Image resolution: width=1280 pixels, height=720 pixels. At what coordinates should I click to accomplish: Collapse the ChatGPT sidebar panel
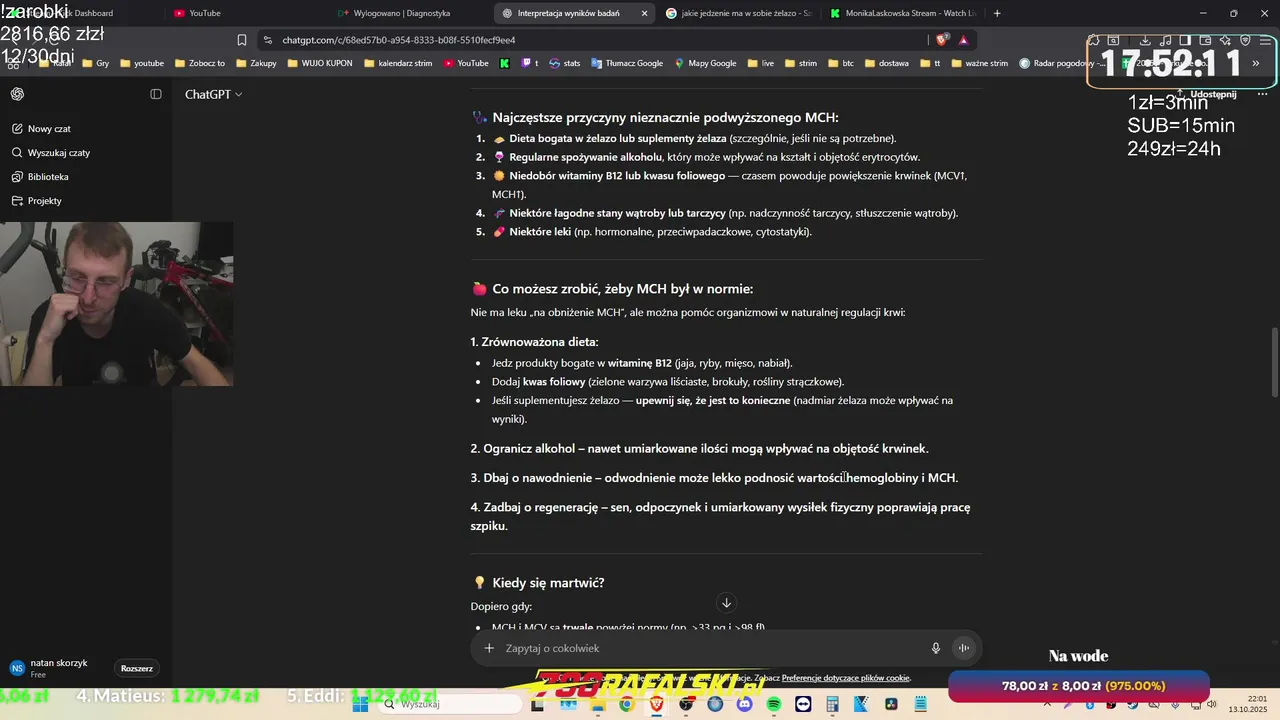[156, 94]
